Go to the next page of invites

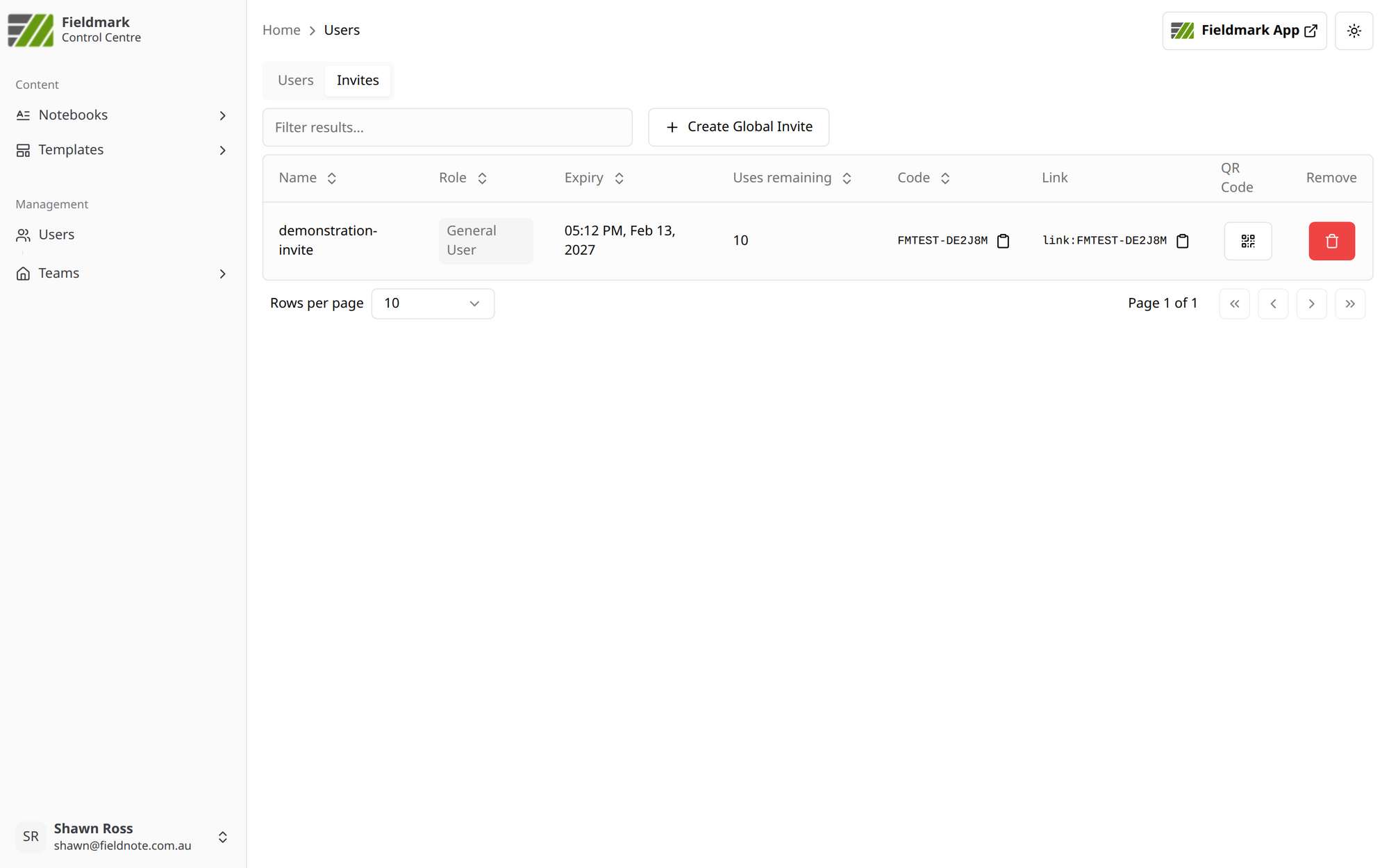tap(1311, 303)
